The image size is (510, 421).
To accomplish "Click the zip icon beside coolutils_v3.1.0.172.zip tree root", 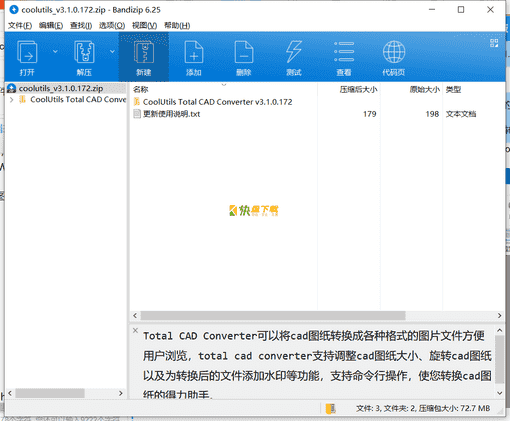I will pos(11,88).
